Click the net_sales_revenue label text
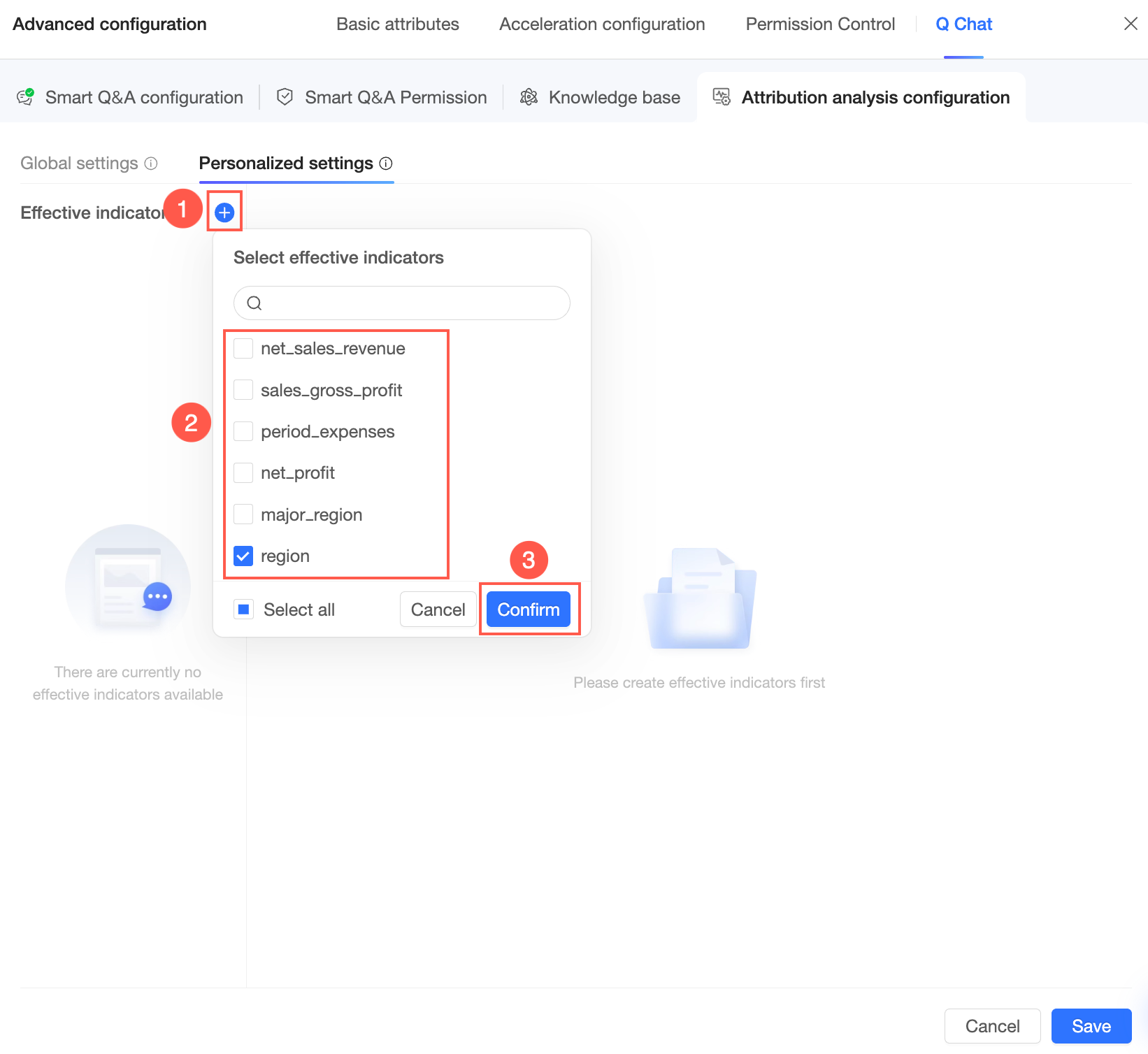Screen dimensions: 1148x1054 point(333,349)
